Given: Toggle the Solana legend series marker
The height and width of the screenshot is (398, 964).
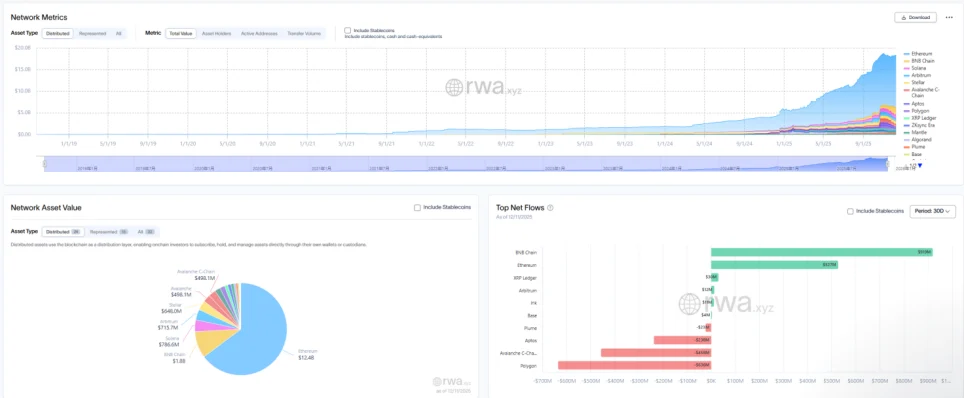Looking at the screenshot, I should [x=906, y=68].
